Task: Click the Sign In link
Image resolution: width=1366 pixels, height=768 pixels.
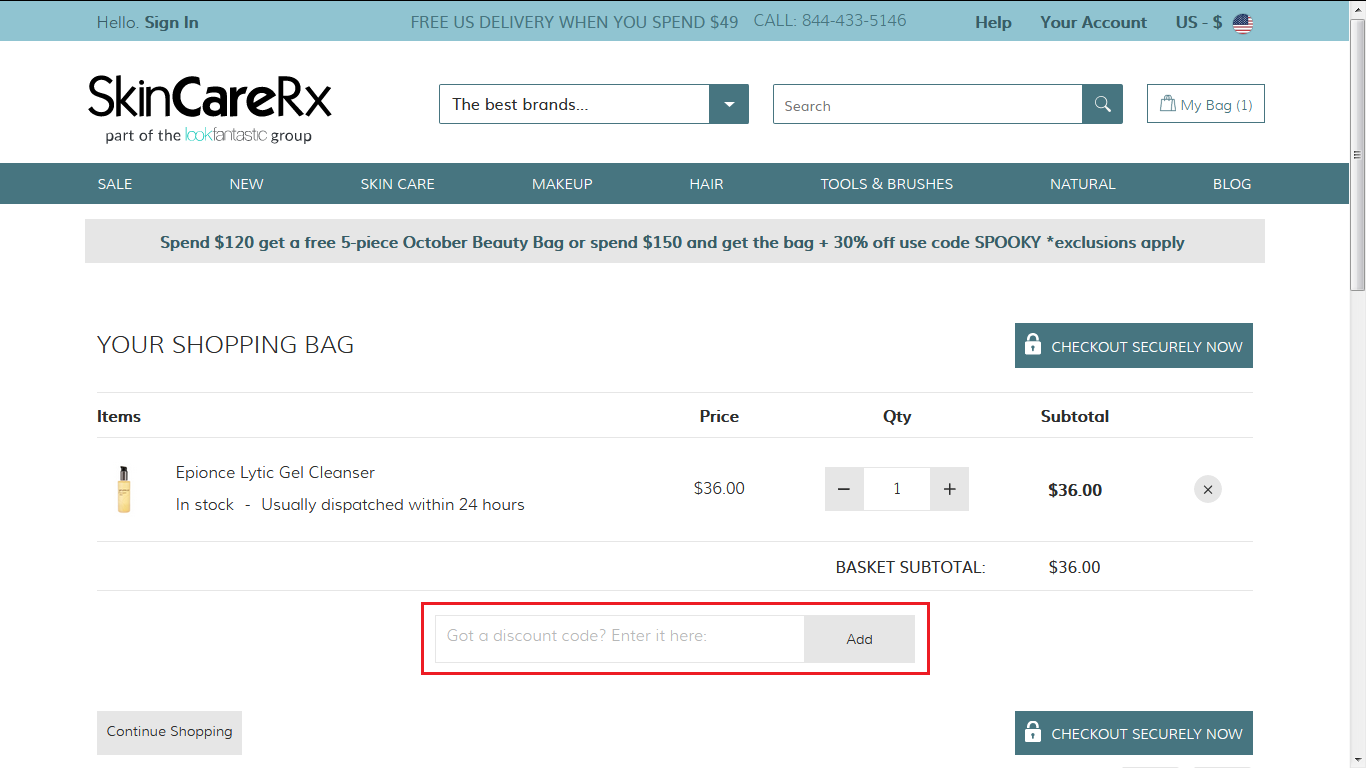Action: 172,23
